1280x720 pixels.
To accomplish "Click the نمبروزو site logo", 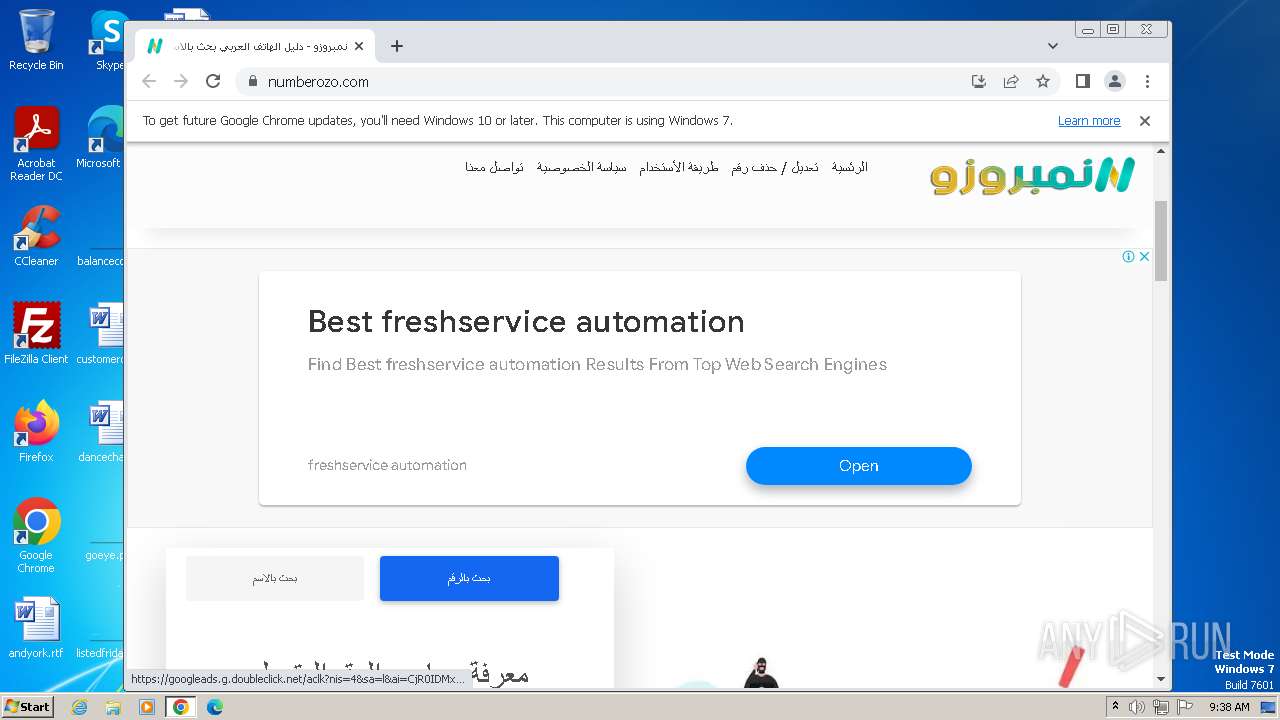I will tap(1033, 176).
